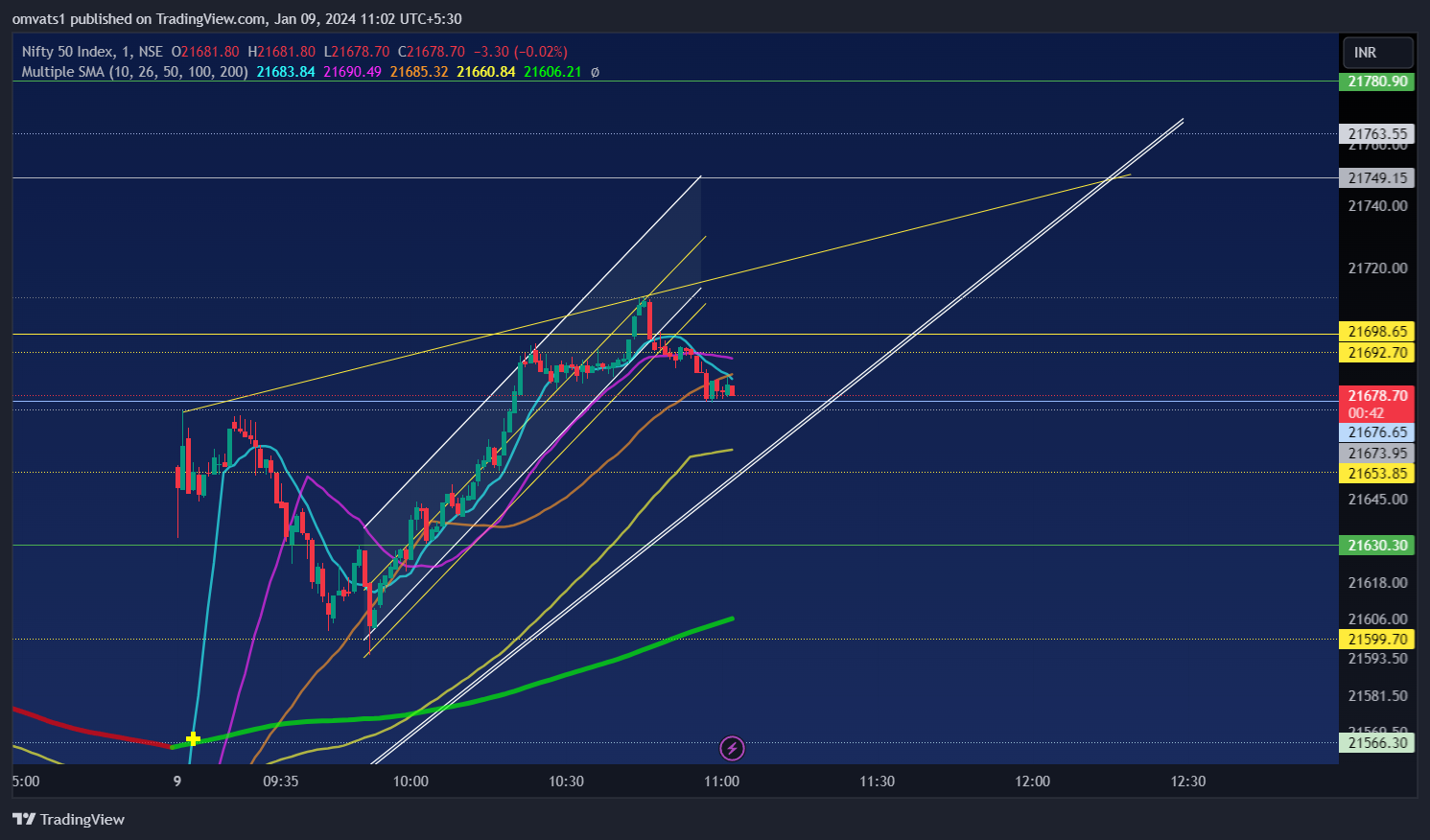Click the 21645.00 price scale value
The image size is (1430, 840).
(x=1377, y=500)
